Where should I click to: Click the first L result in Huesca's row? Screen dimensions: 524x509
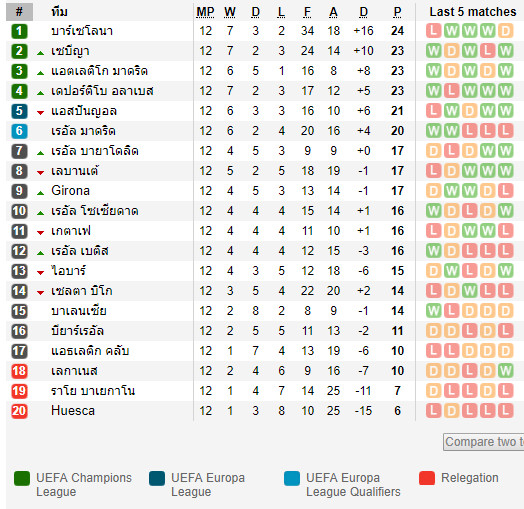point(433,411)
